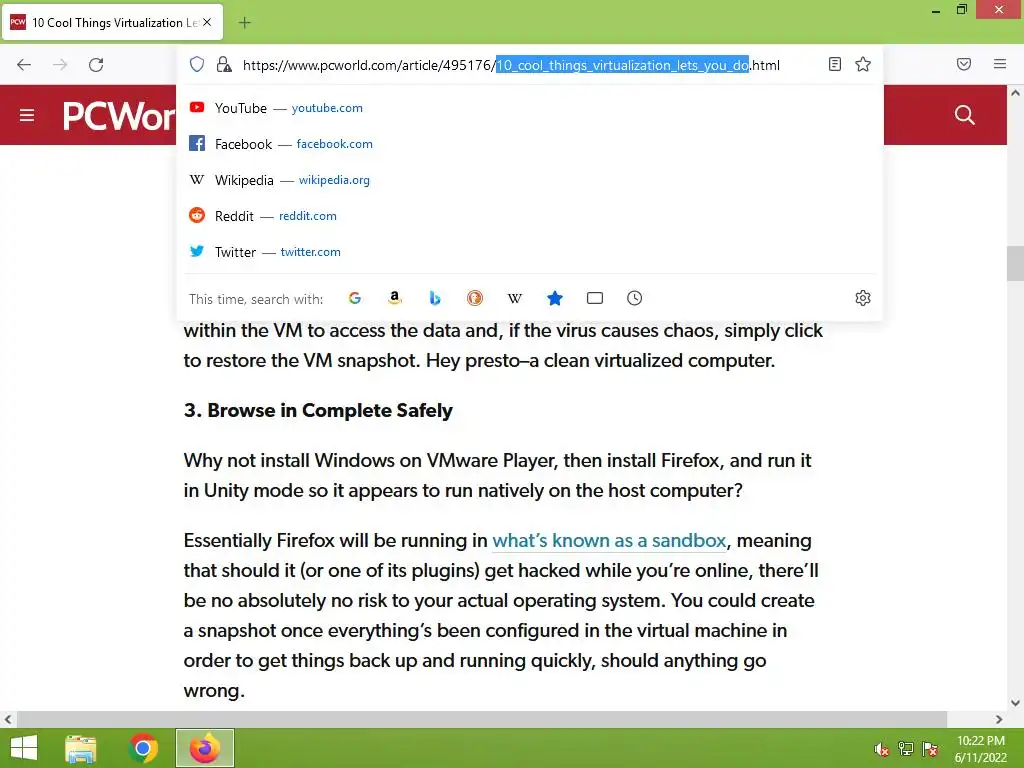
Task: Go back to the previous page
Action: pyautogui.click(x=24, y=65)
